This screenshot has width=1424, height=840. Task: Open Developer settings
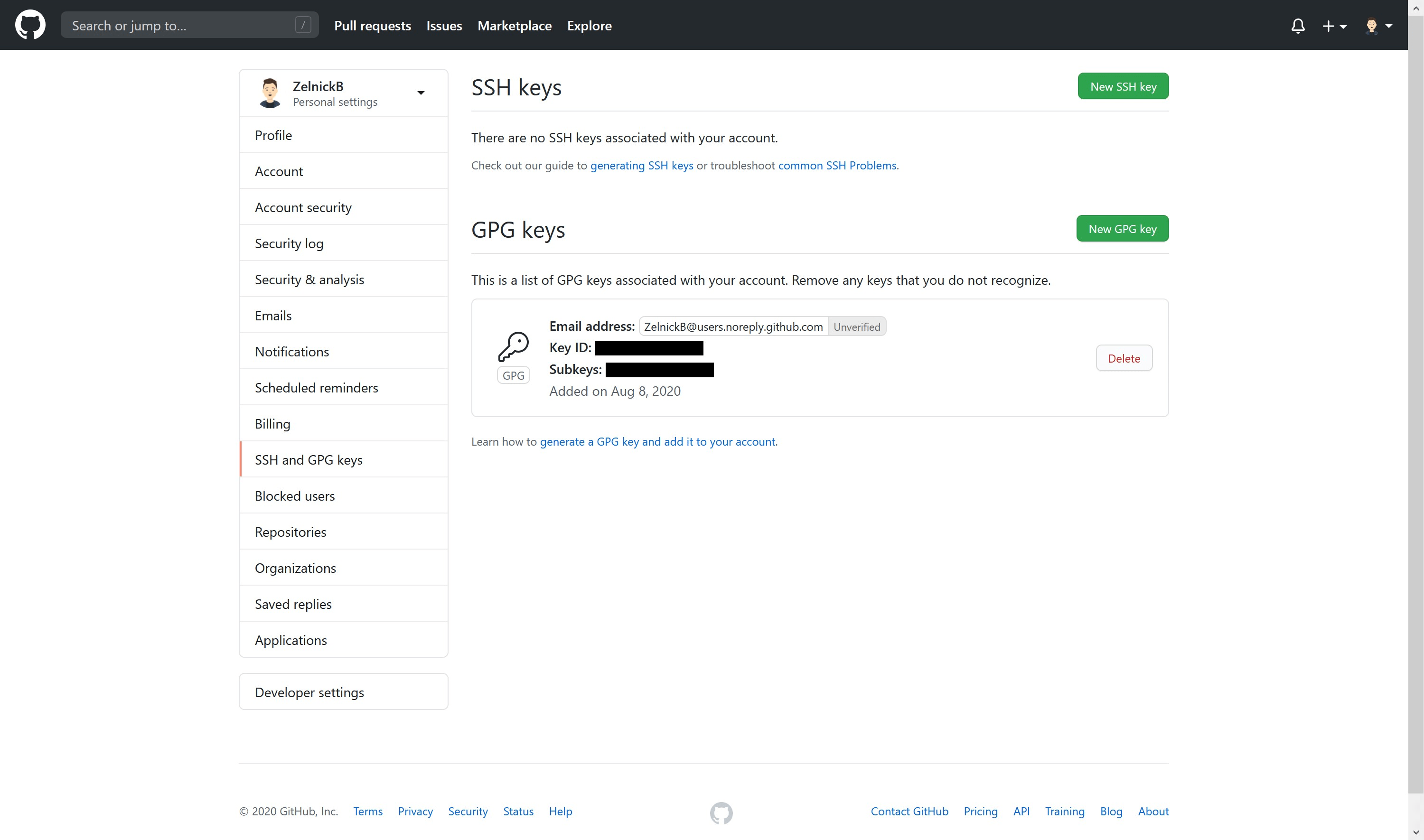309,692
